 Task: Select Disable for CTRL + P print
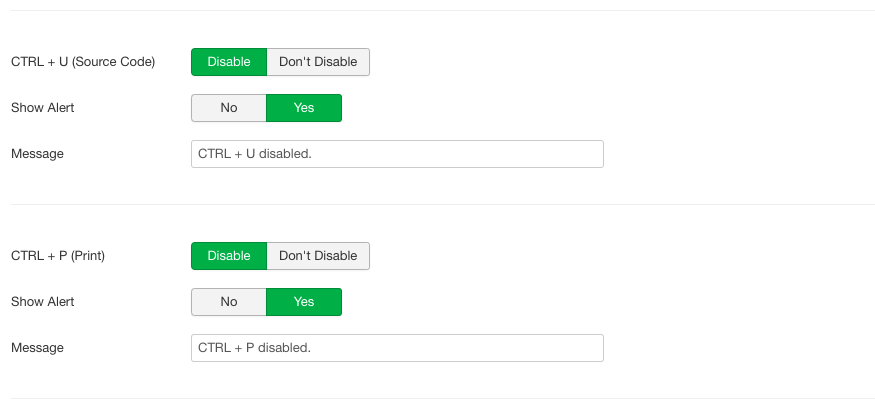(229, 256)
